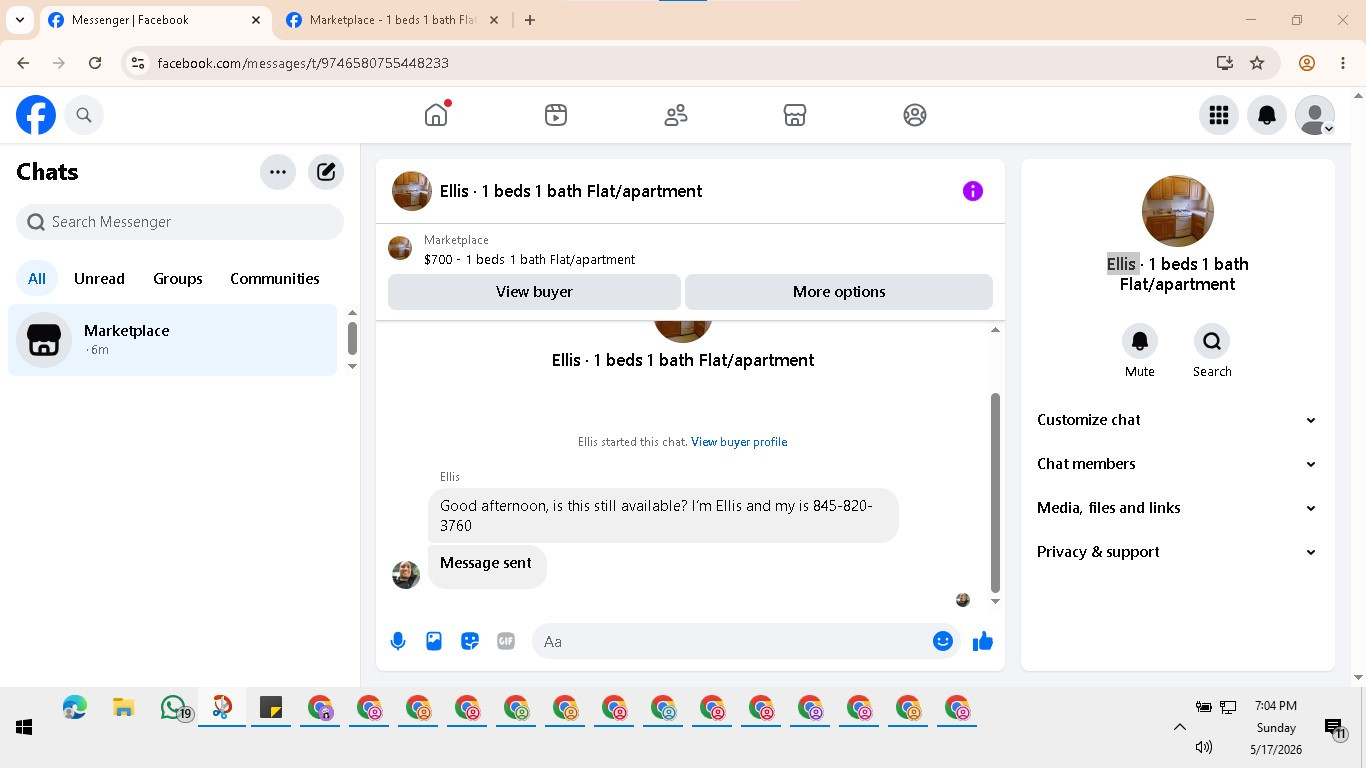The height and width of the screenshot is (768, 1366).
Task: Open Chats options three-dot menu
Action: [278, 172]
